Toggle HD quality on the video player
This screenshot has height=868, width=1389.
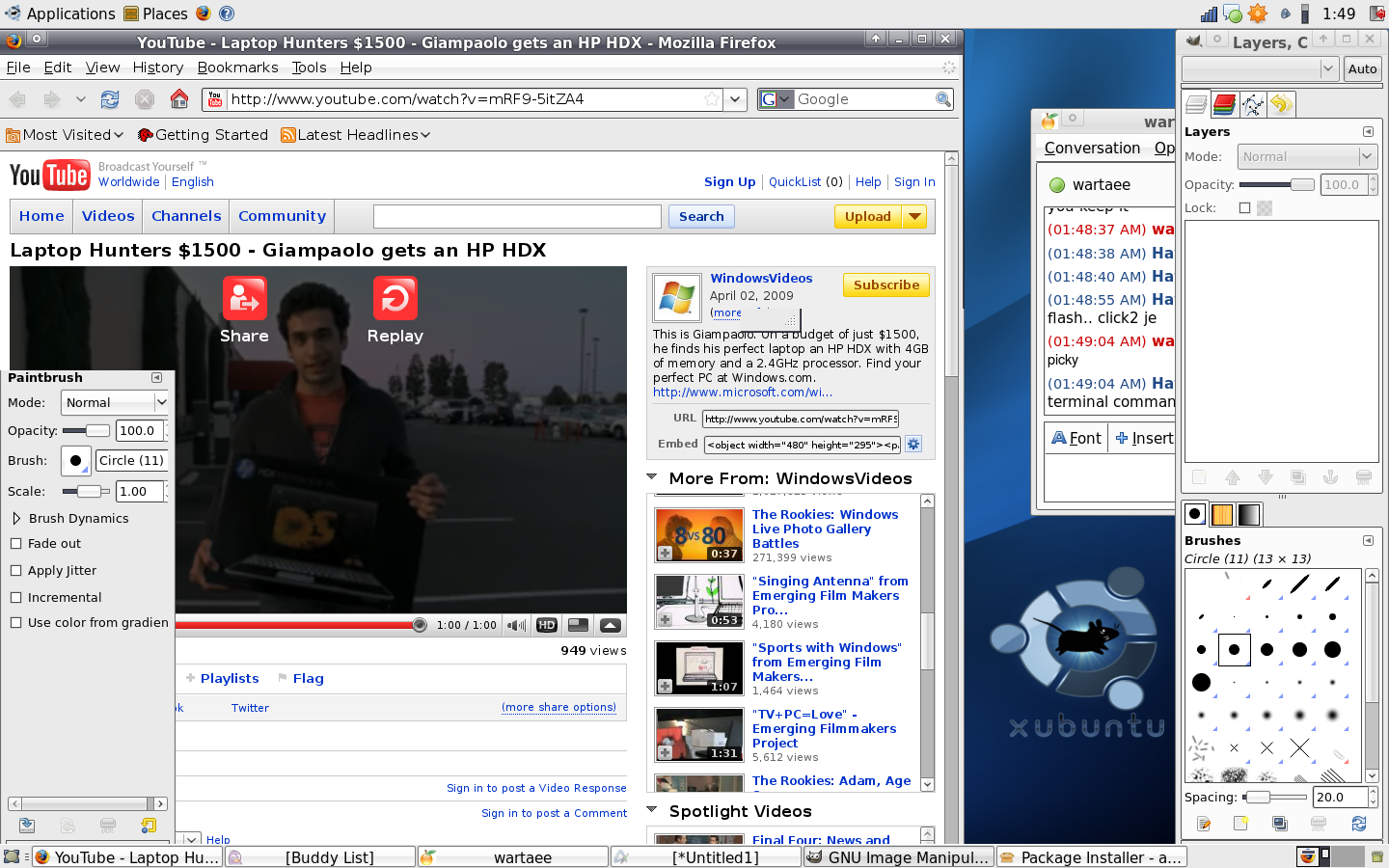[547, 625]
